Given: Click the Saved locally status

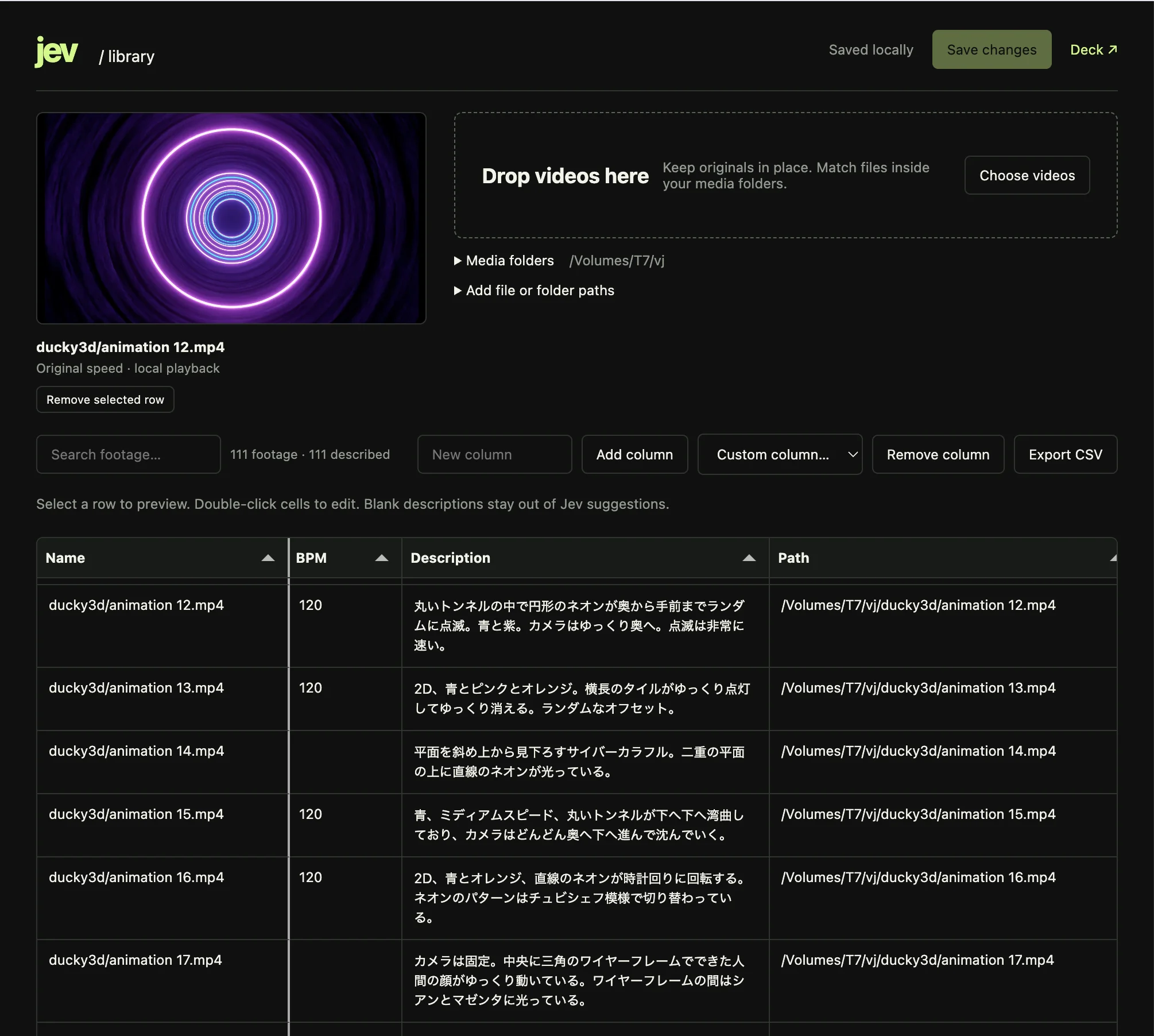Looking at the screenshot, I should coord(871,50).
